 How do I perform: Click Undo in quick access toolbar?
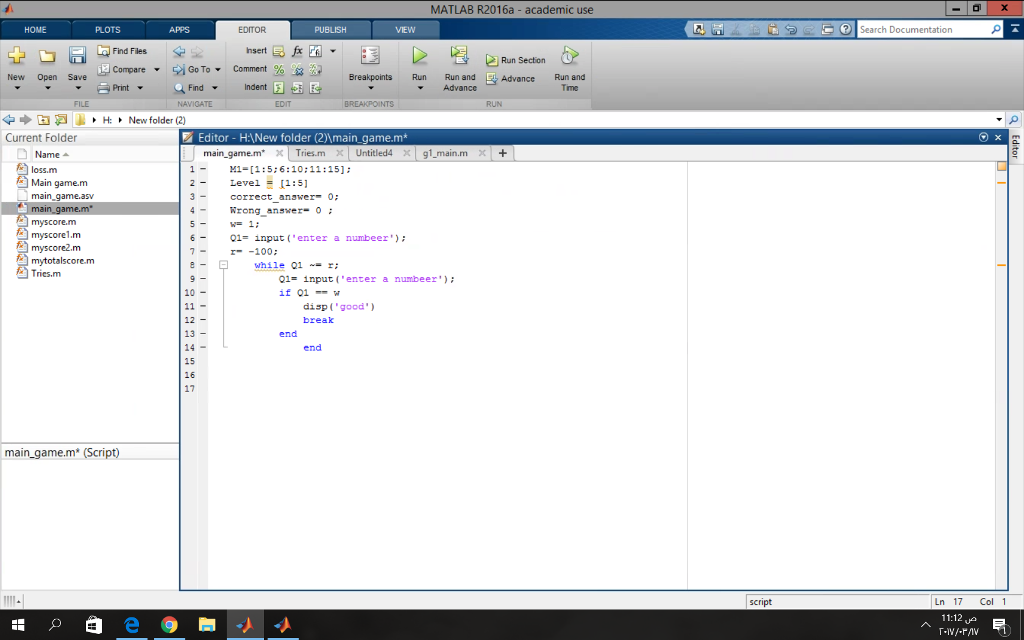click(x=791, y=29)
